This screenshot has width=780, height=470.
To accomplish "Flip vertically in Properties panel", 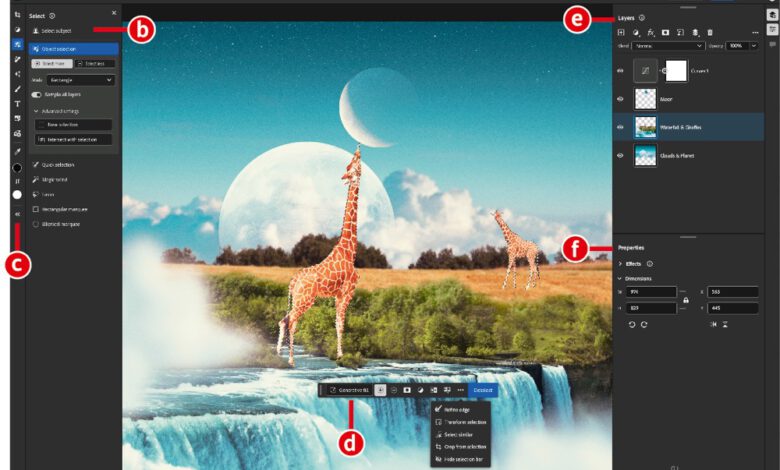I will pyautogui.click(x=725, y=324).
